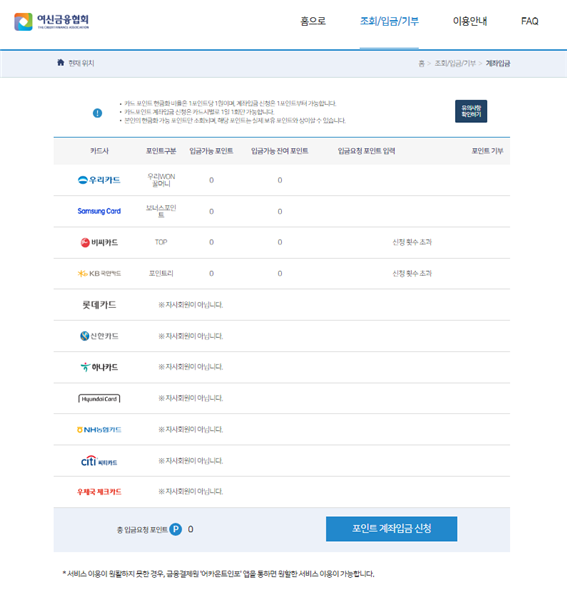Click 자사회원이 아닙니다 in NH농협카드 row
Image resolution: width=567 pixels, height=599 pixels.
click(191, 429)
